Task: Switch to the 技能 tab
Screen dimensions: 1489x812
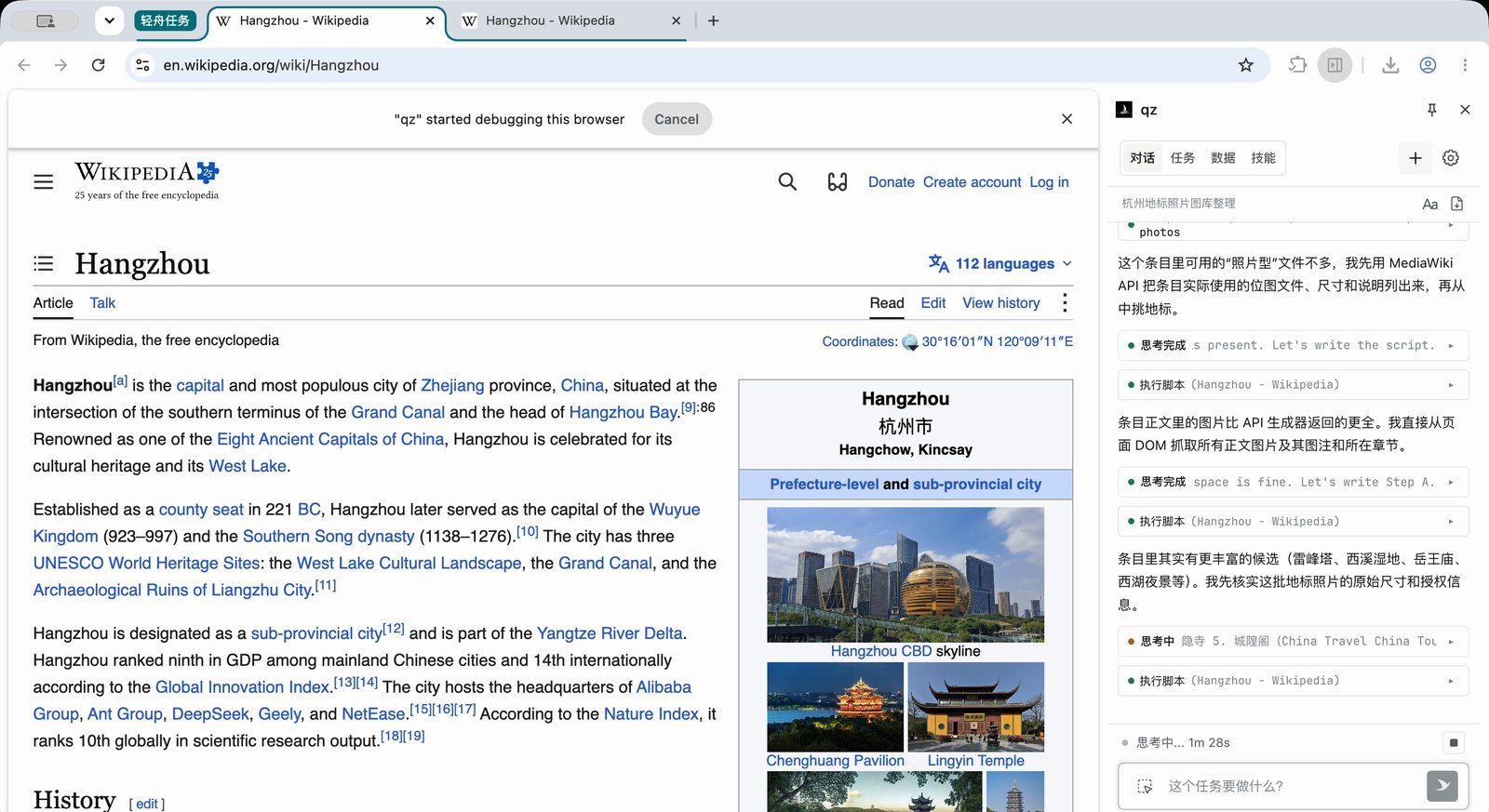Action: tap(1263, 158)
